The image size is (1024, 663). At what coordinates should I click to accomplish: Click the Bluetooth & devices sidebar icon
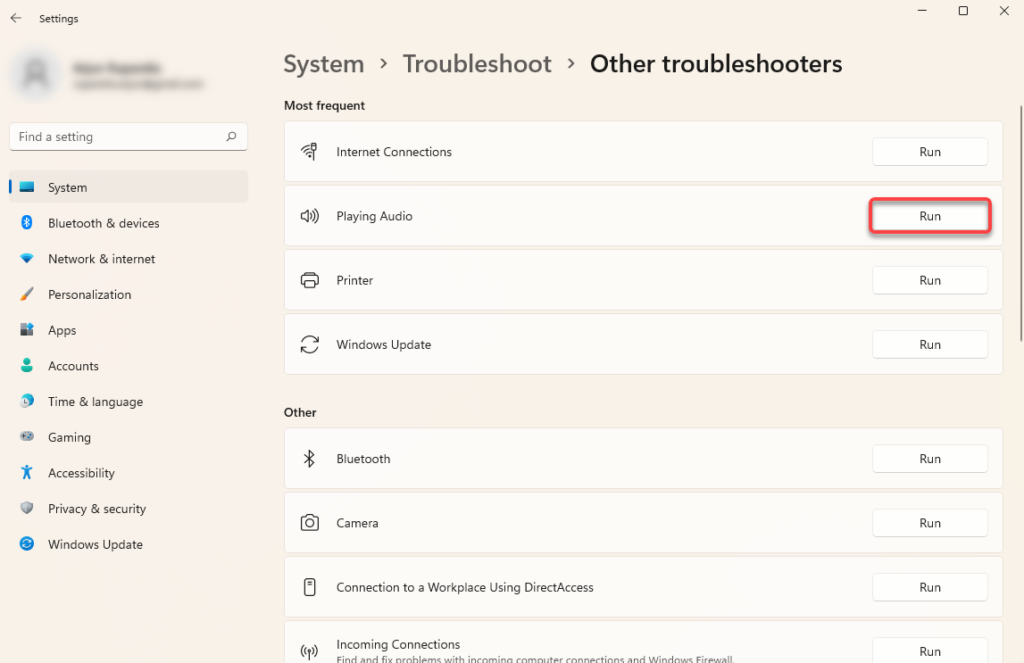click(27, 223)
